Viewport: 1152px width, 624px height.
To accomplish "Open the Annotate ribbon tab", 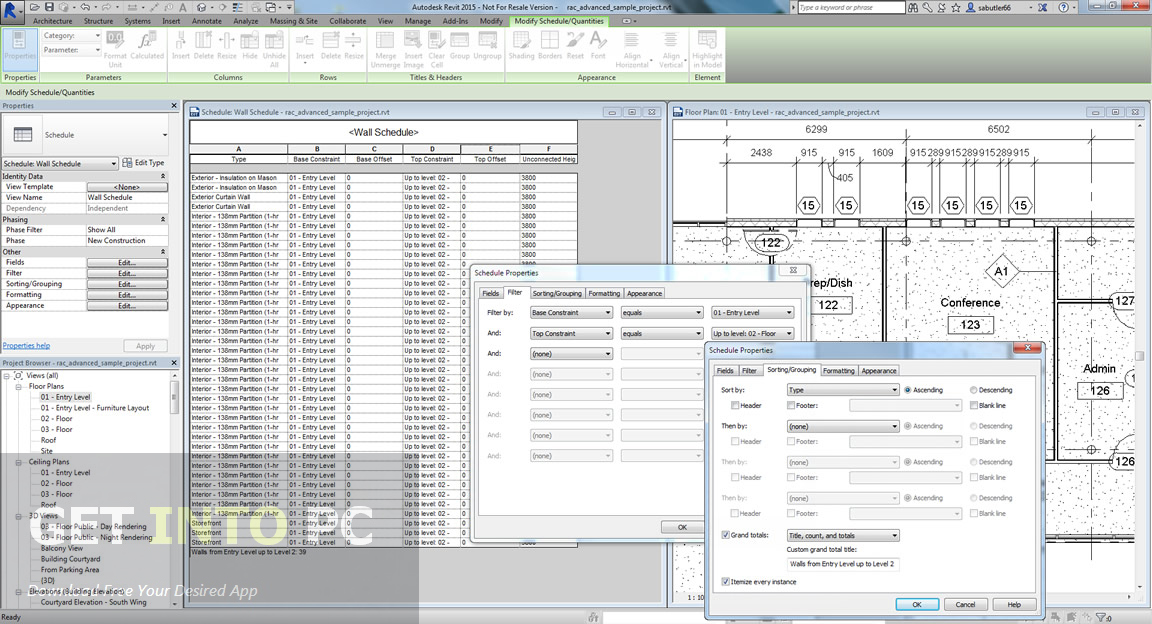I will (x=206, y=21).
